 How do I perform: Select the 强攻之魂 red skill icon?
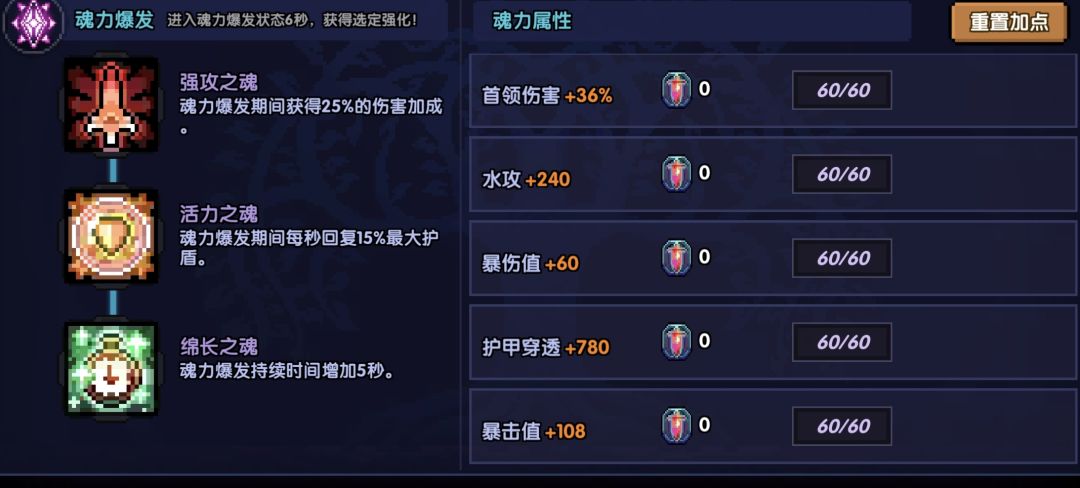[x=111, y=105]
